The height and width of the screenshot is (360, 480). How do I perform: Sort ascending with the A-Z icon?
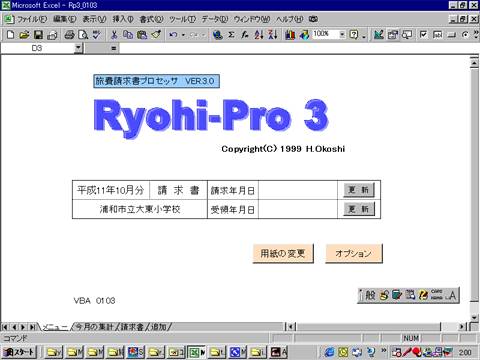click(x=259, y=35)
